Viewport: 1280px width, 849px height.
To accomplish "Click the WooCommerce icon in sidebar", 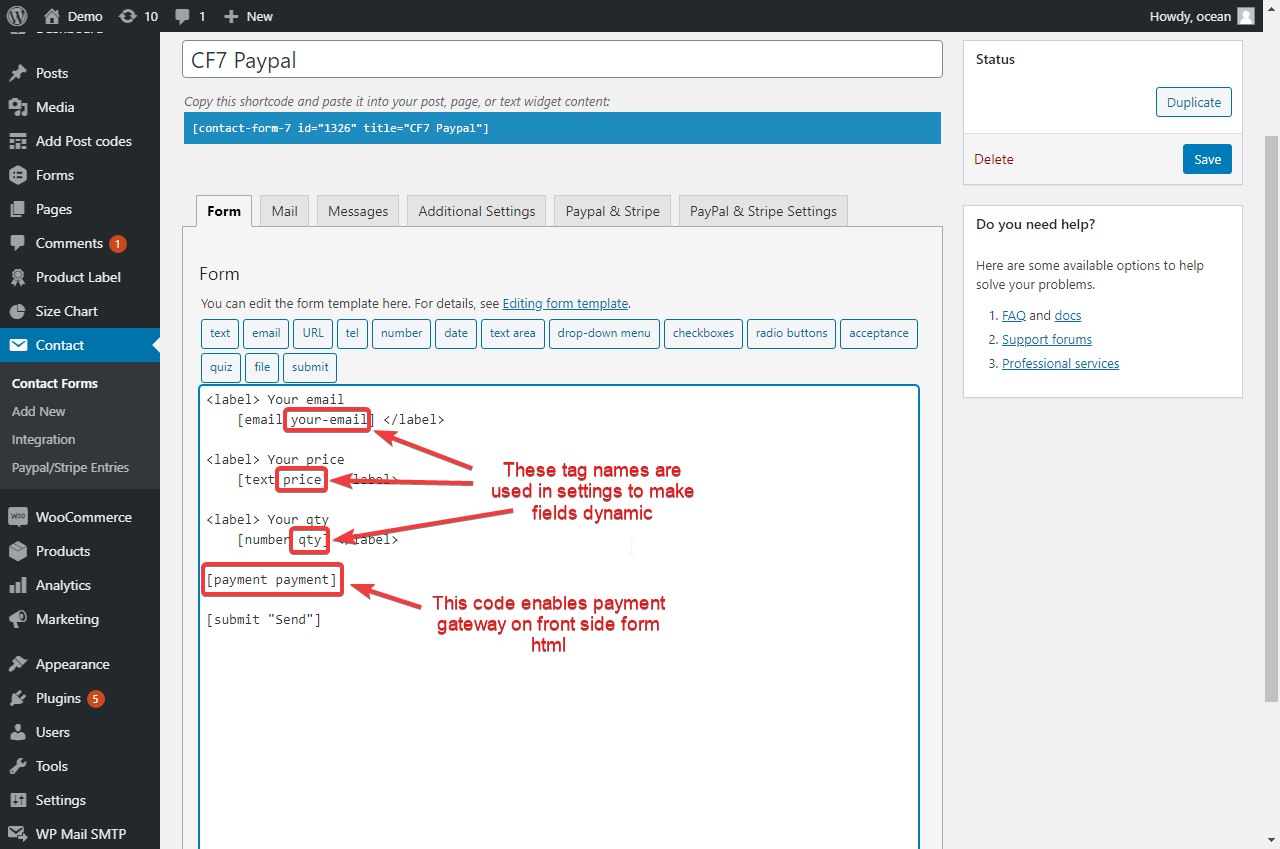I will click(x=17, y=517).
